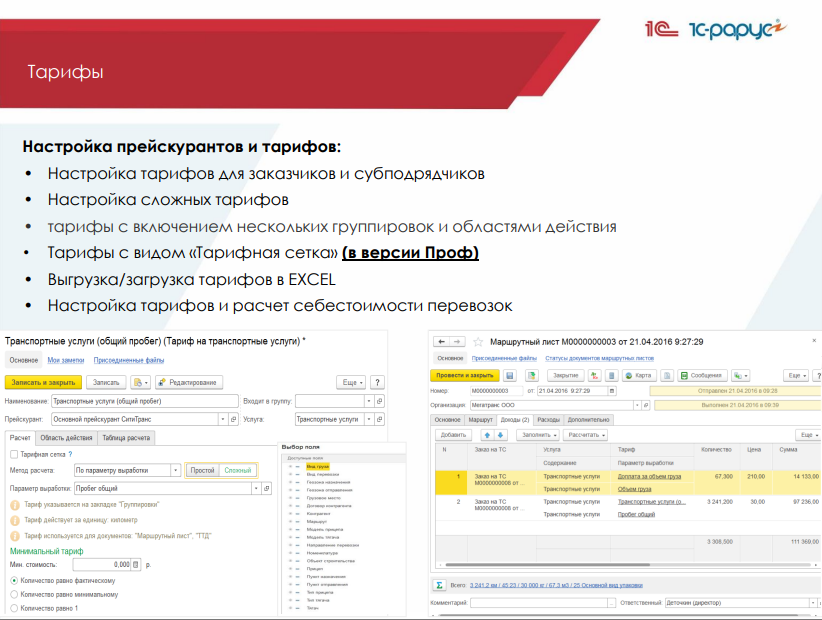The height and width of the screenshot is (620, 822).
Task: Click the Наименование input field
Action: point(145,401)
